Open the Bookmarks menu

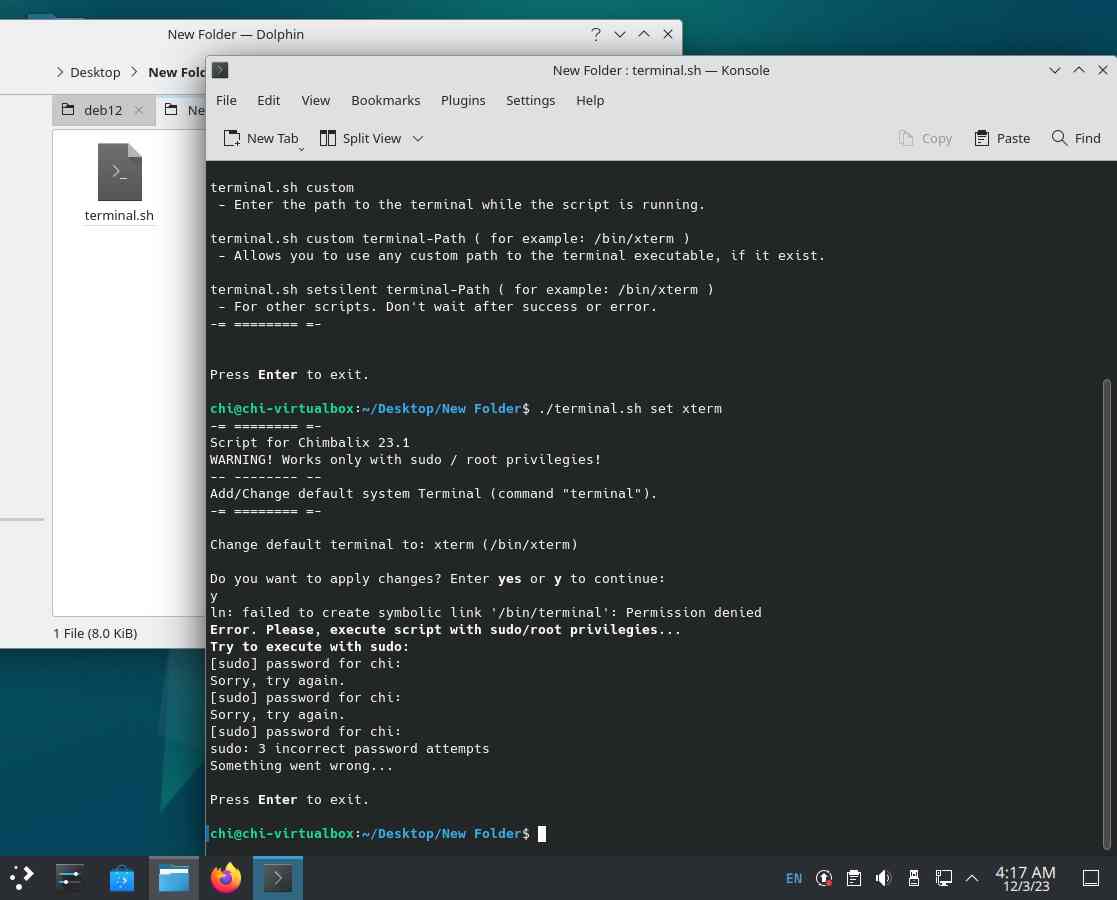385,100
